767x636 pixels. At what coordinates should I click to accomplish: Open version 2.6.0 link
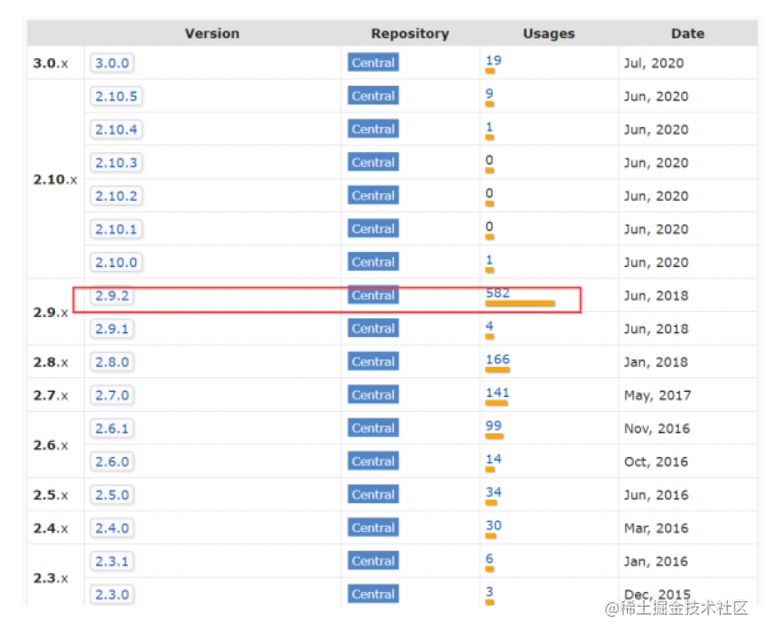click(x=112, y=462)
